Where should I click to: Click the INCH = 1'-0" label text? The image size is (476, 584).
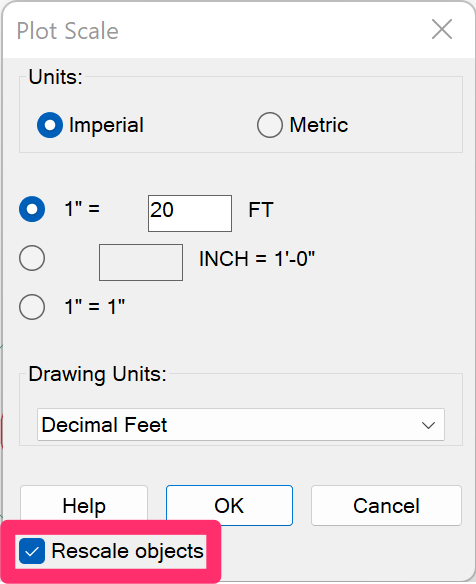coord(257,259)
